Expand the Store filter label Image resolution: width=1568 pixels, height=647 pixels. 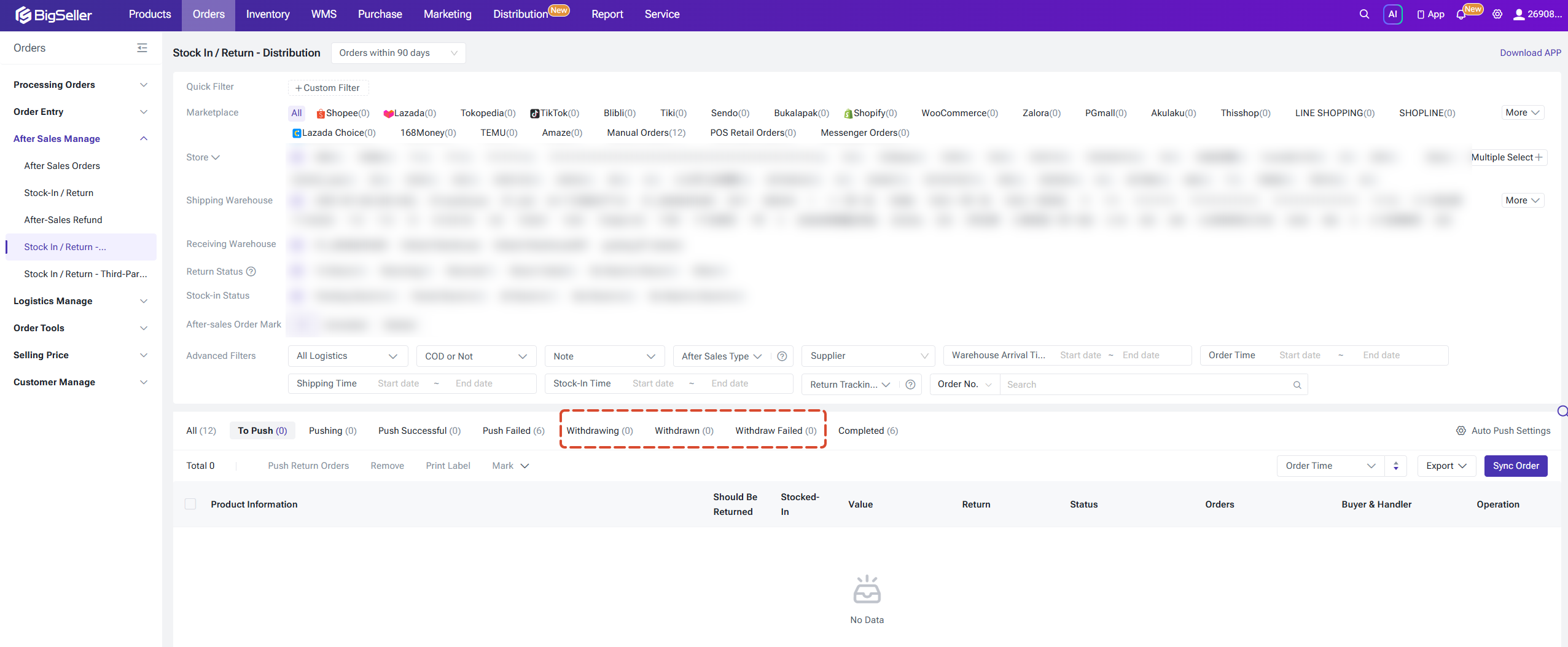[203, 157]
